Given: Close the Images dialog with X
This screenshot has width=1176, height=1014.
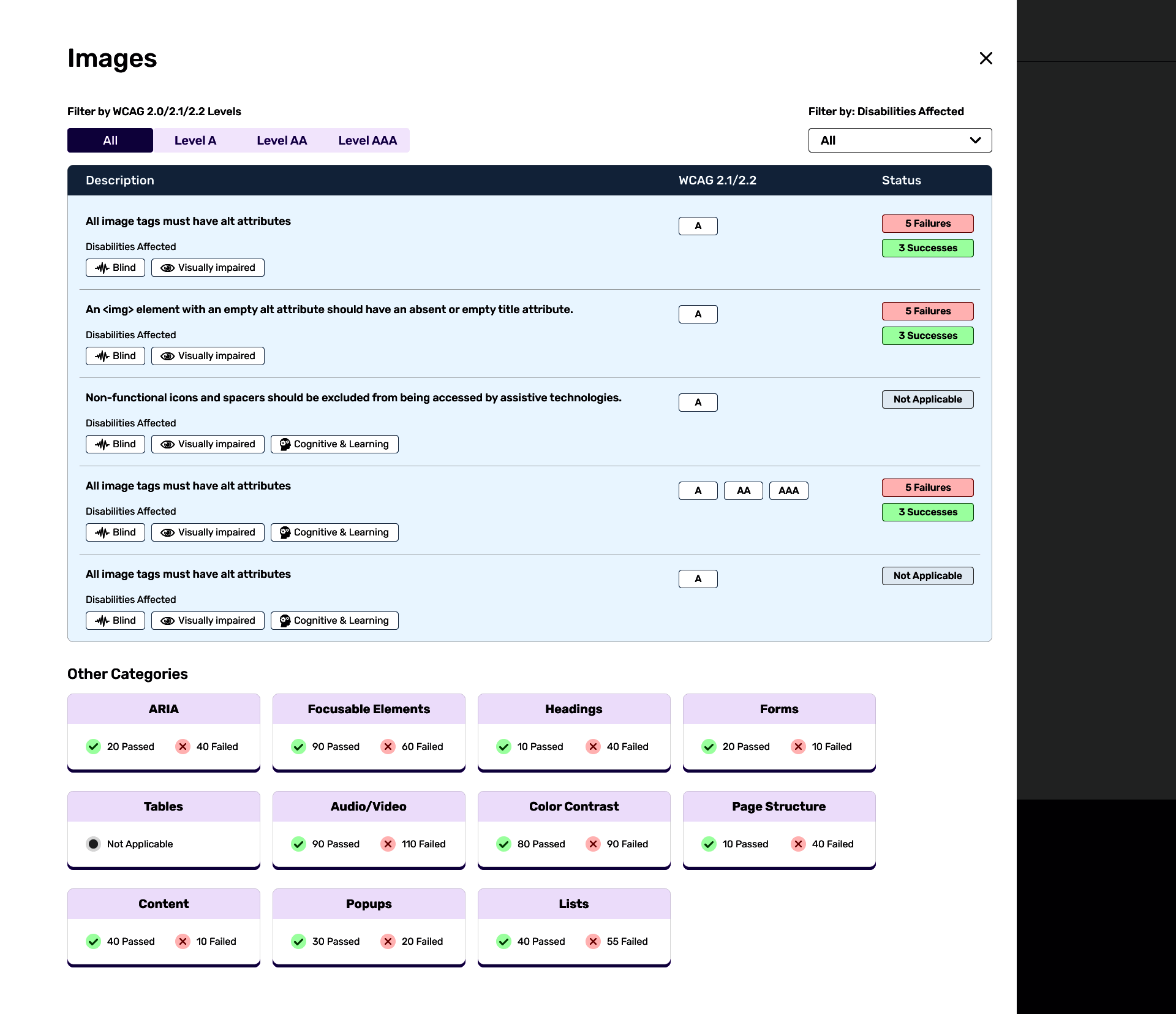Looking at the screenshot, I should pos(986,58).
